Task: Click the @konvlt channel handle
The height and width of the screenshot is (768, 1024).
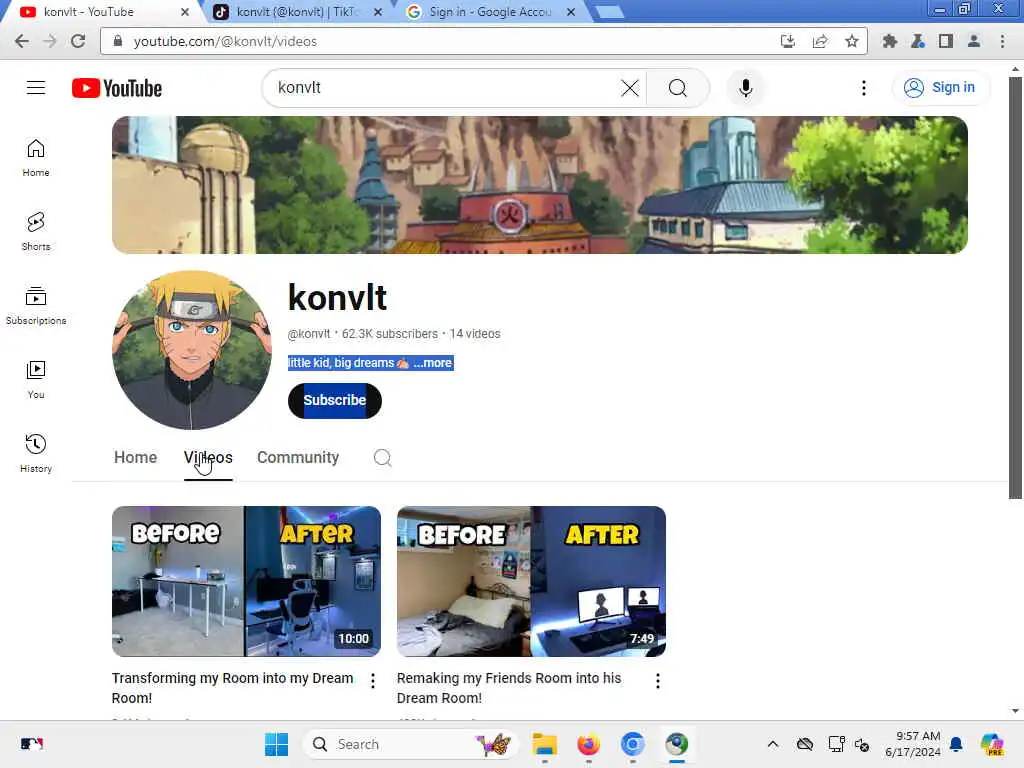Action: click(x=309, y=334)
